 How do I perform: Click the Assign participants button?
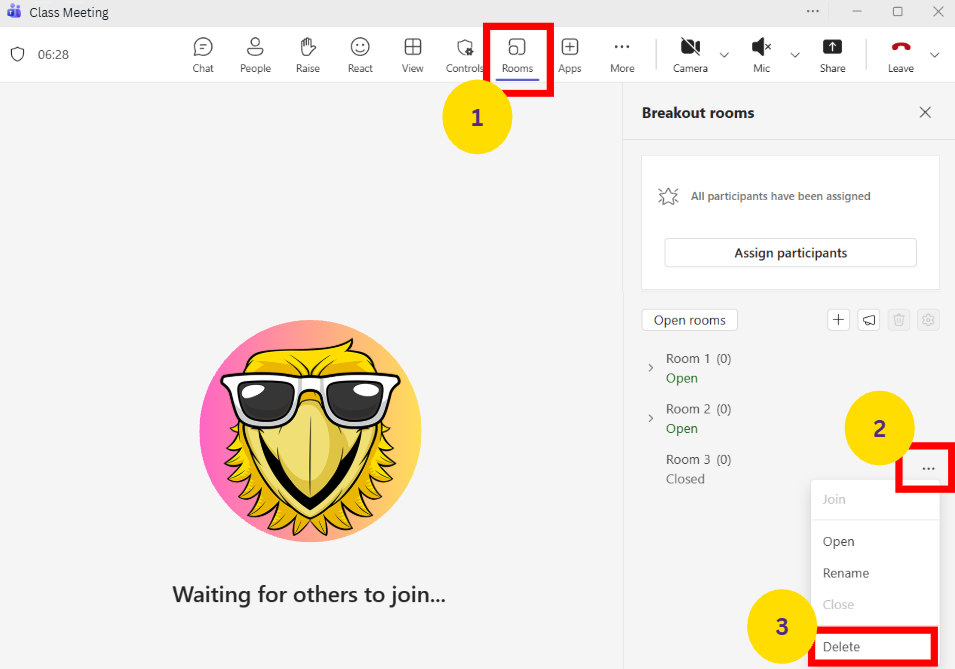point(790,253)
